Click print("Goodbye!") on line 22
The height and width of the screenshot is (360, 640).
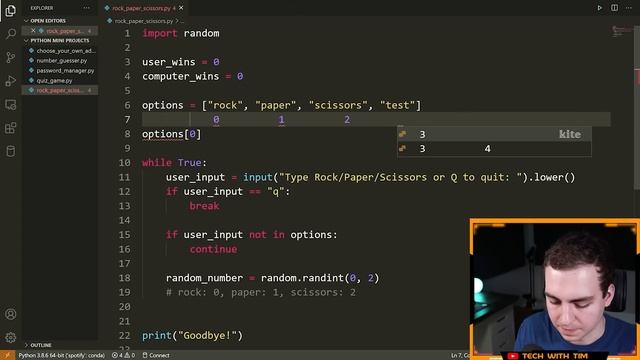click(x=192, y=336)
